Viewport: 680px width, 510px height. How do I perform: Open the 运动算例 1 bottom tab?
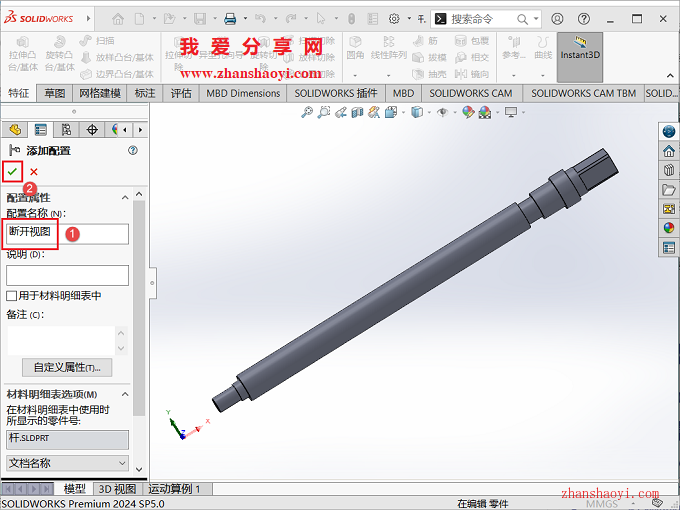pyautogui.click(x=175, y=489)
